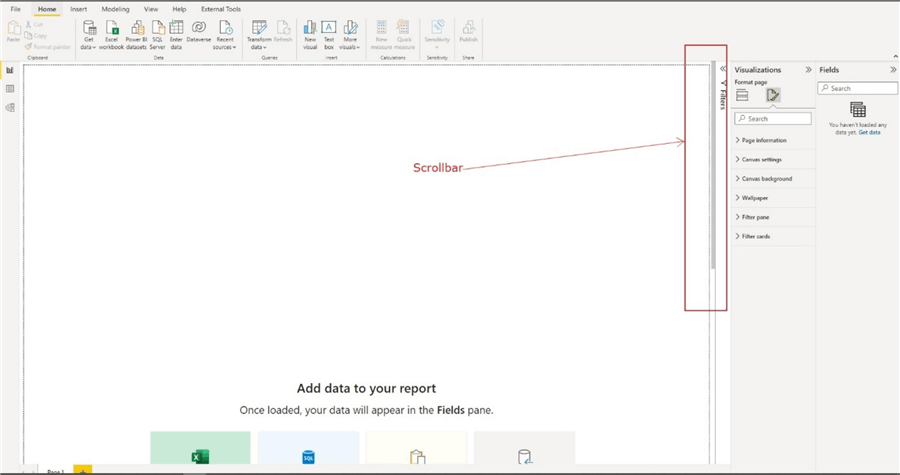Expand the Canvas background section
The image size is (900, 475).
(773, 179)
